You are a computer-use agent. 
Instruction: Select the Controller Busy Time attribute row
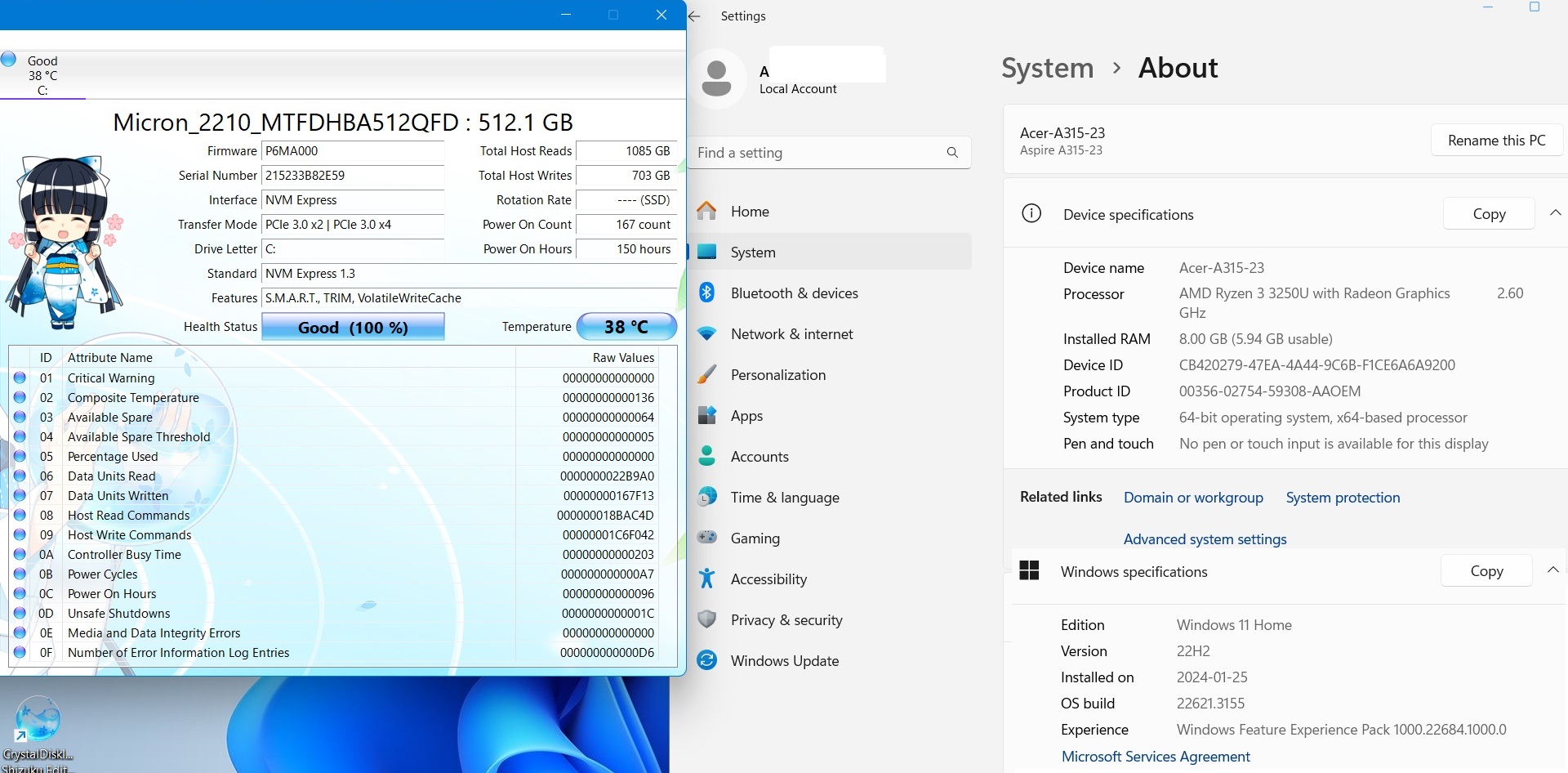click(x=344, y=554)
